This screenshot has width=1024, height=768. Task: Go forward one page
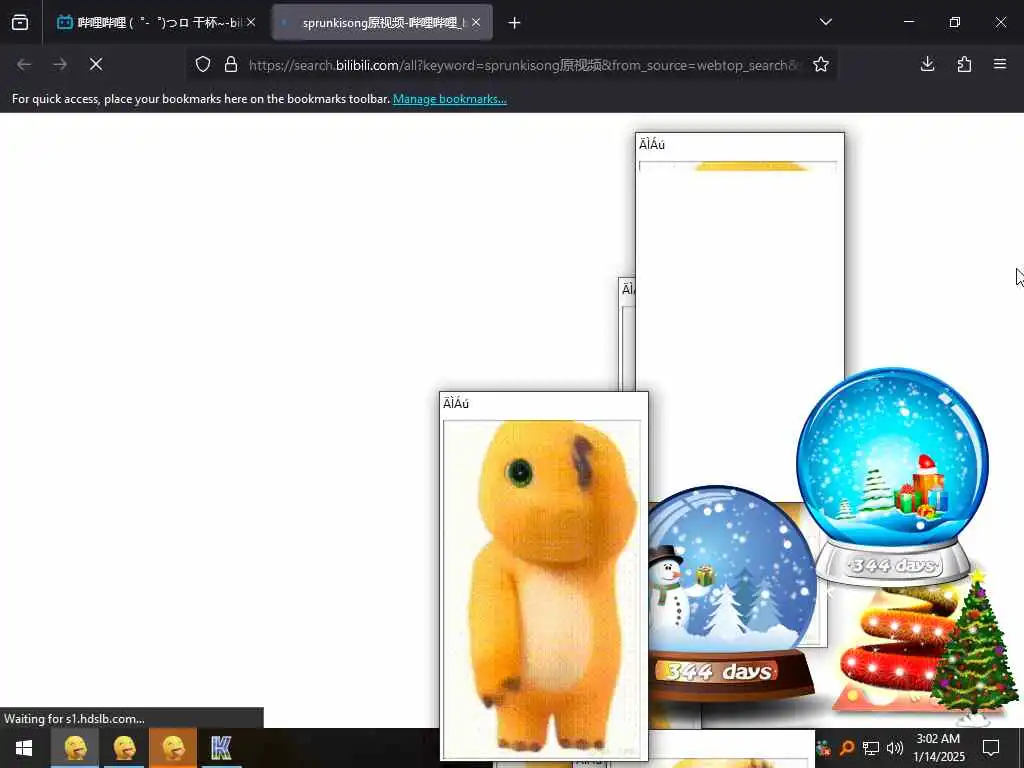point(60,64)
